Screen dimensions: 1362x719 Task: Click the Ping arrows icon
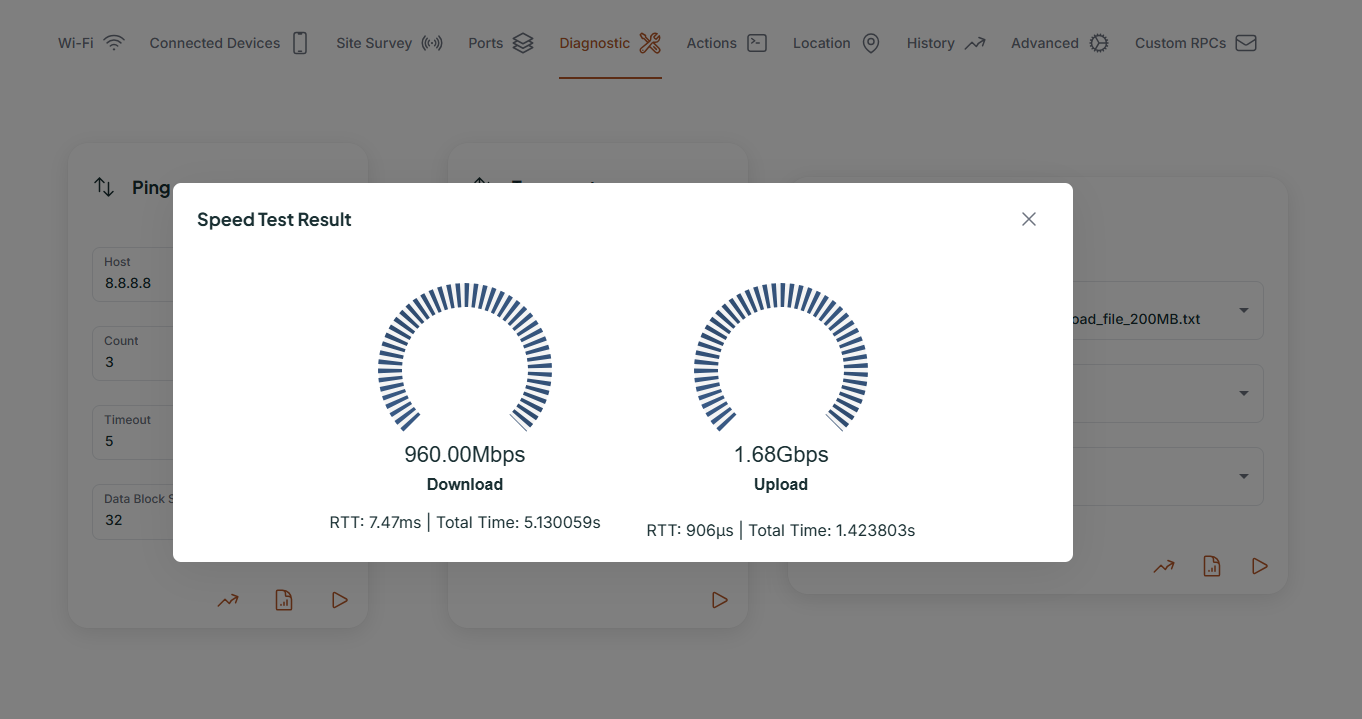tap(104, 187)
